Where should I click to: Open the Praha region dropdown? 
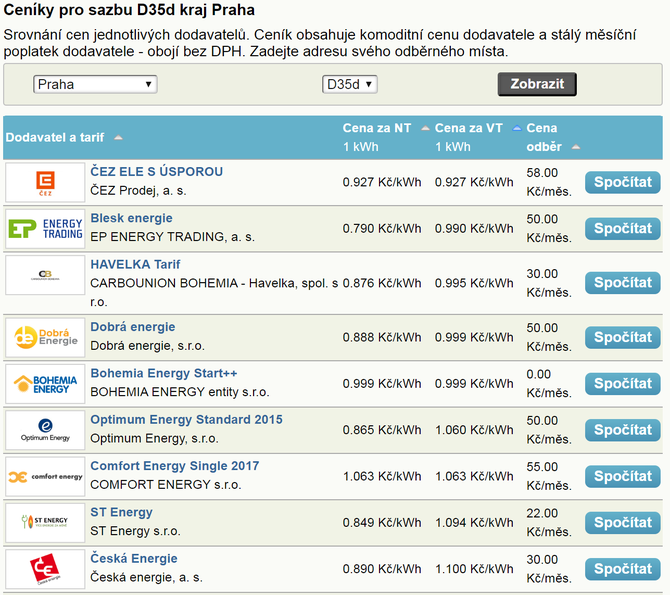95,84
